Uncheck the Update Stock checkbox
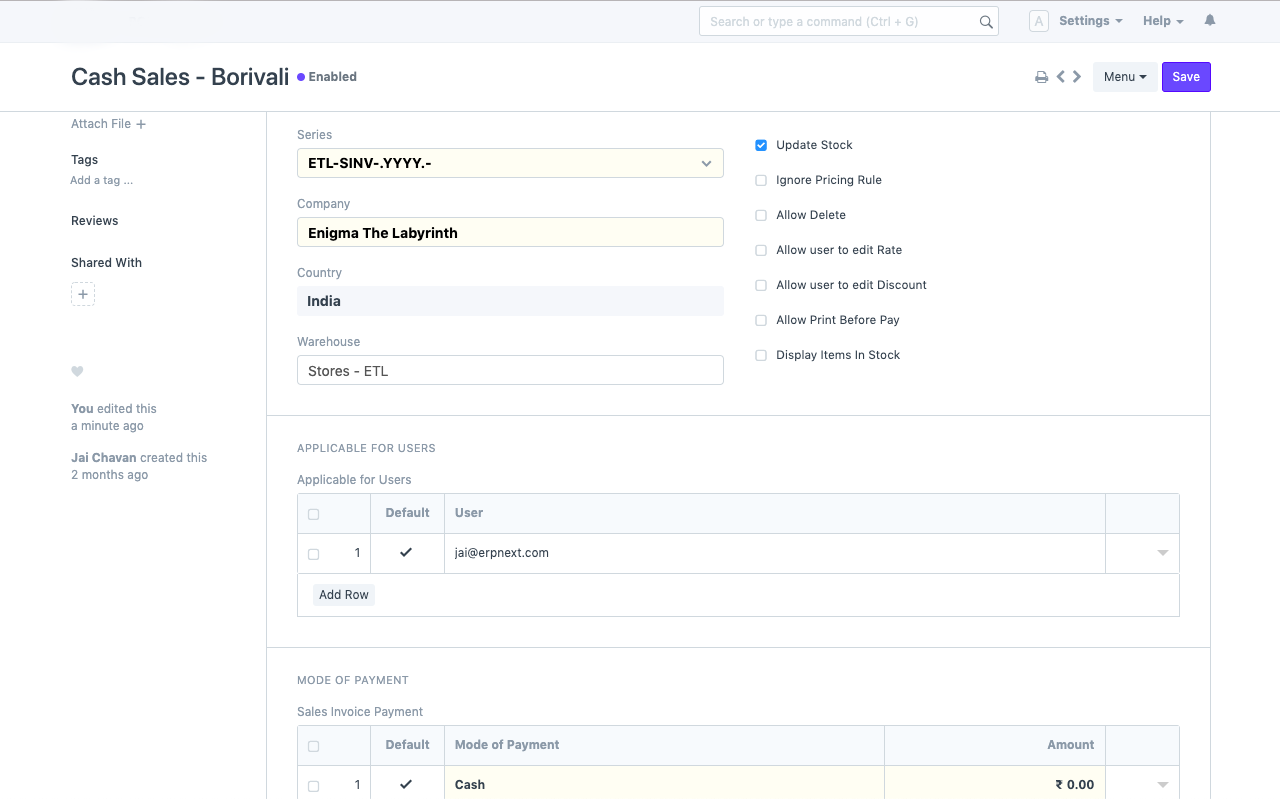This screenshot has width=1280, height=799. (x=761, y=145)
